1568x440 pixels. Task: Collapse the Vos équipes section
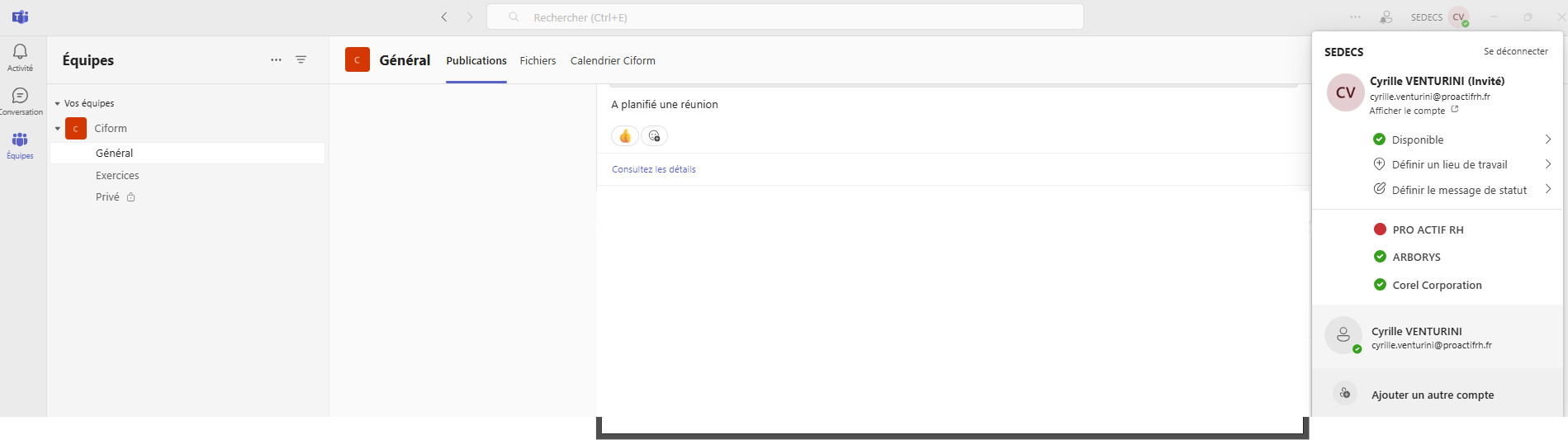tap(58, 103)
